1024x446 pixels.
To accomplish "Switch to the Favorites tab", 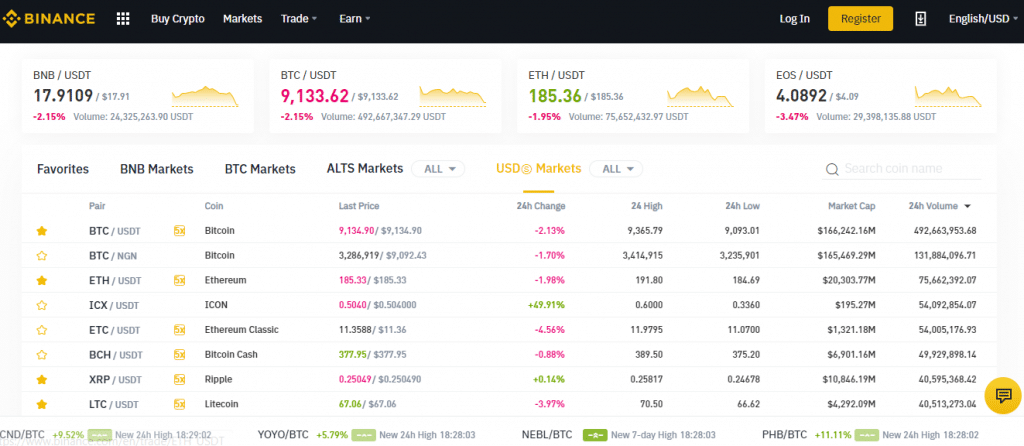I will click(63, 169).
